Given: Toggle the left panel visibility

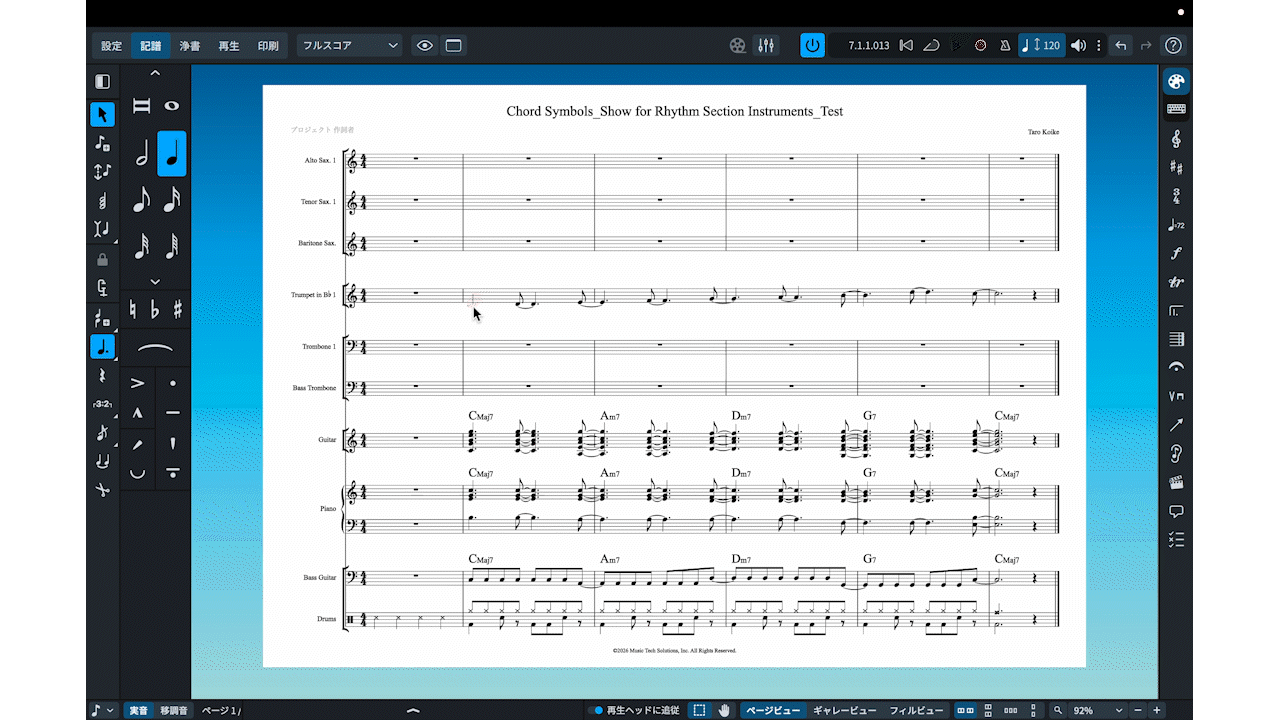Looking at the screenshot, I should pyautogui.click(x=102, y=81).
